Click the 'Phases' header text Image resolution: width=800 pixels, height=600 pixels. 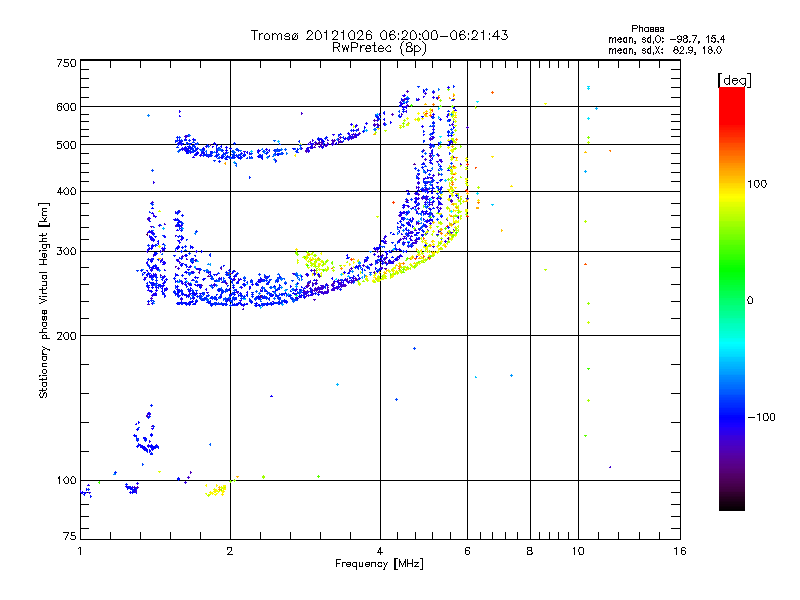pos(647,29)
